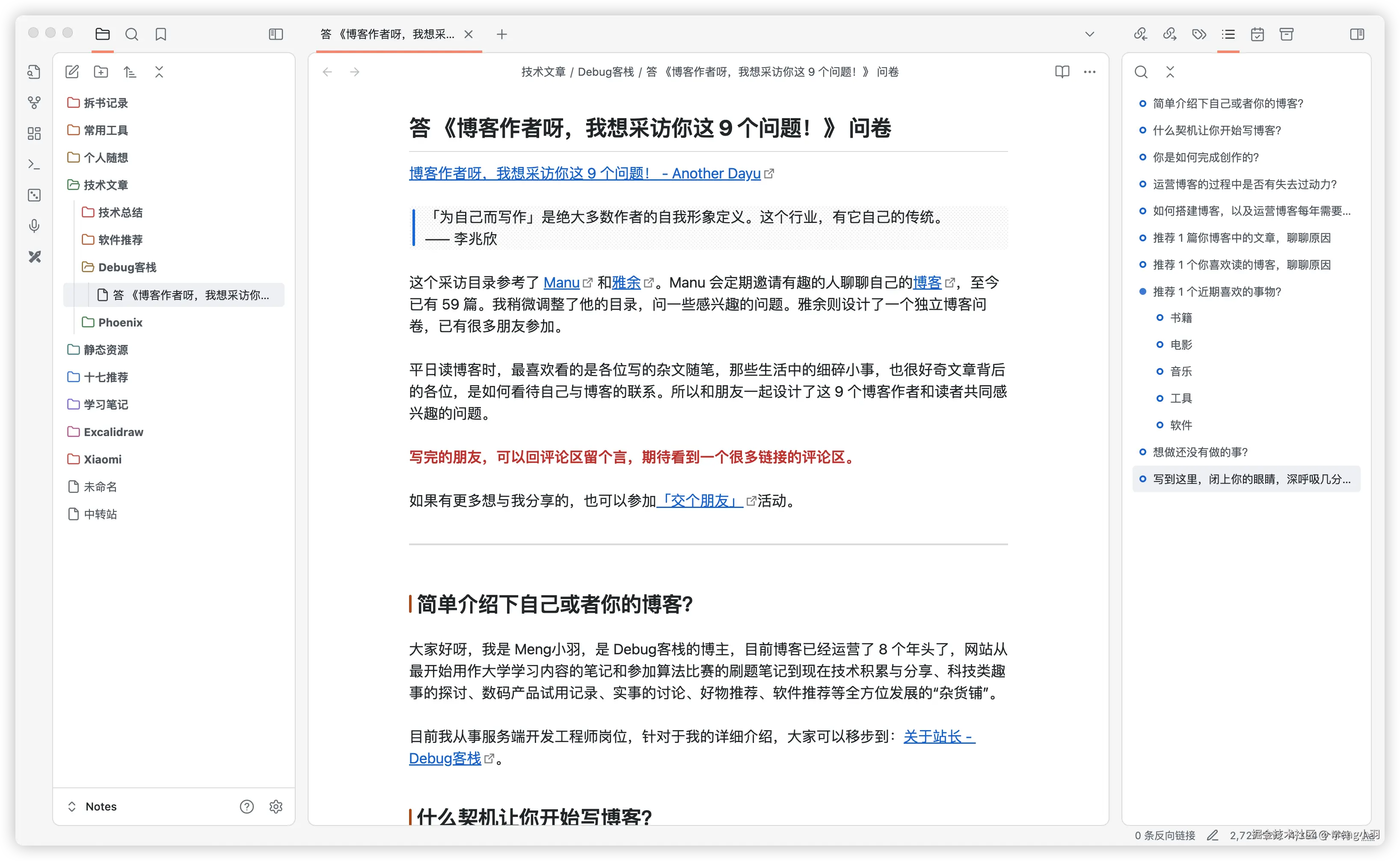Collapse the 技术文章 folder
The height and width of the screenshot is (861, 1400).
(x=105, y=185)
